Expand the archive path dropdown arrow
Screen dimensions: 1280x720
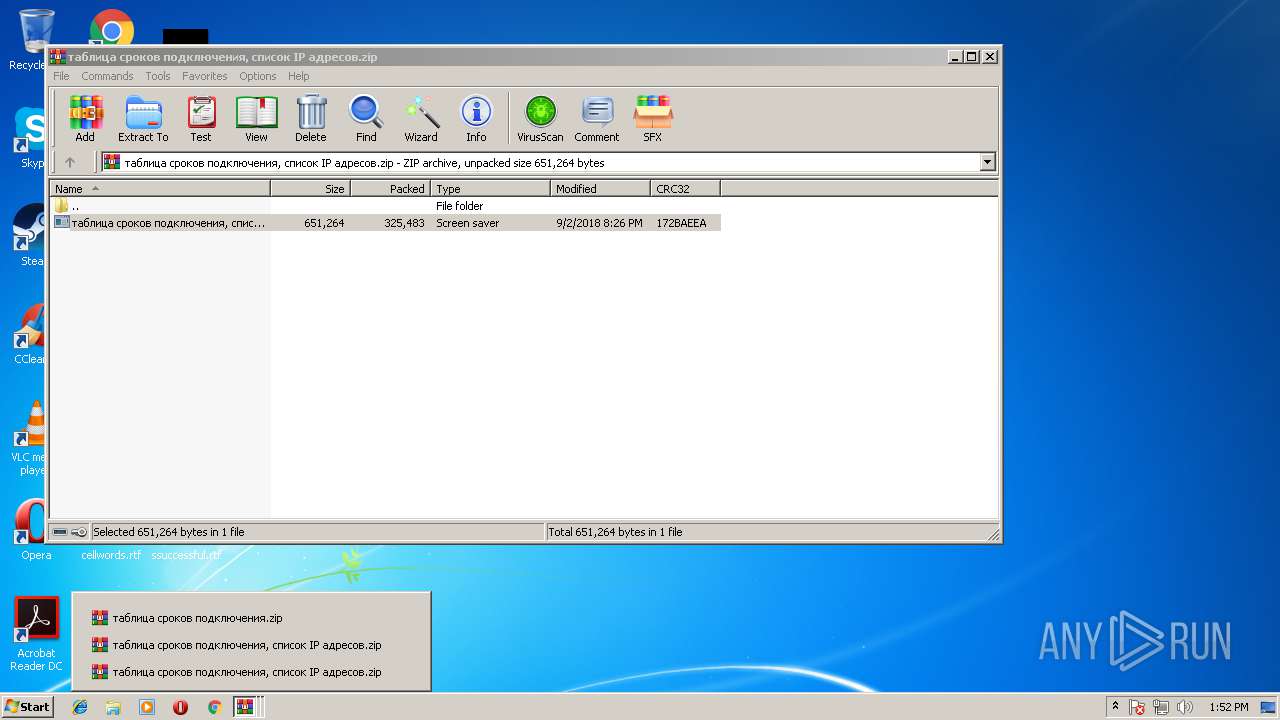[x=988, y=162]
